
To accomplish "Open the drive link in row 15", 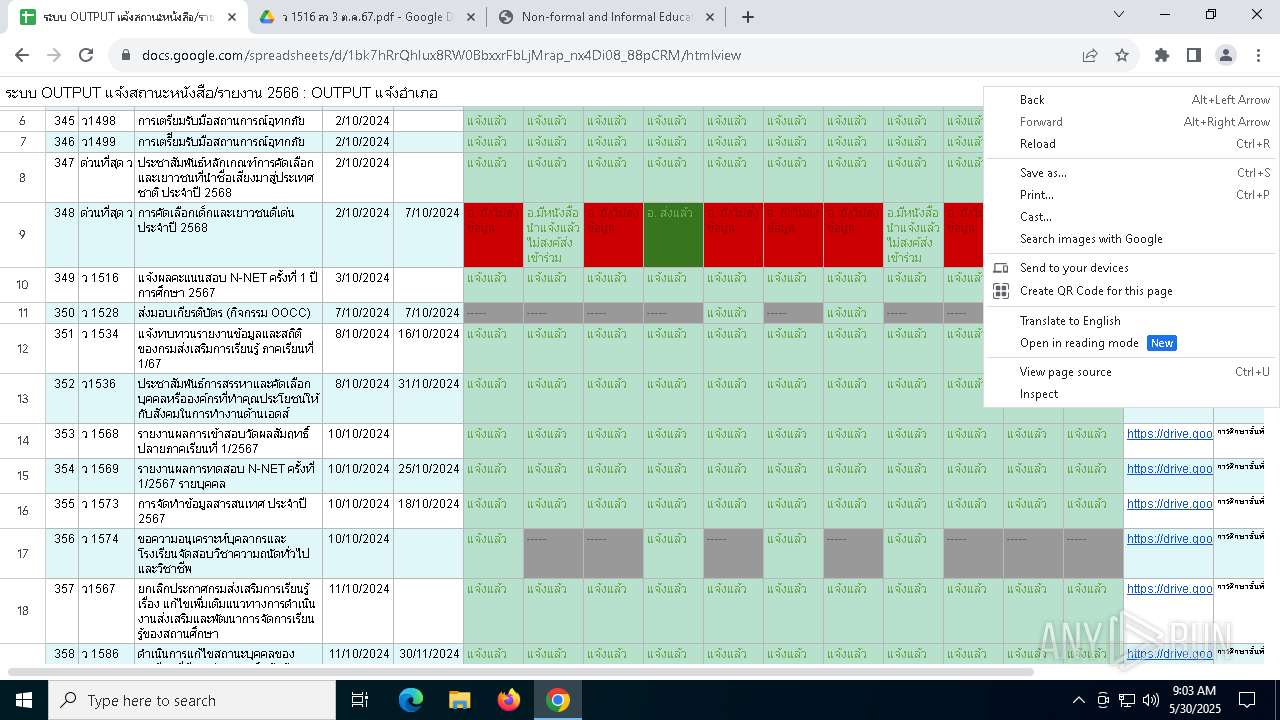I will click(x=1169, y=469).
